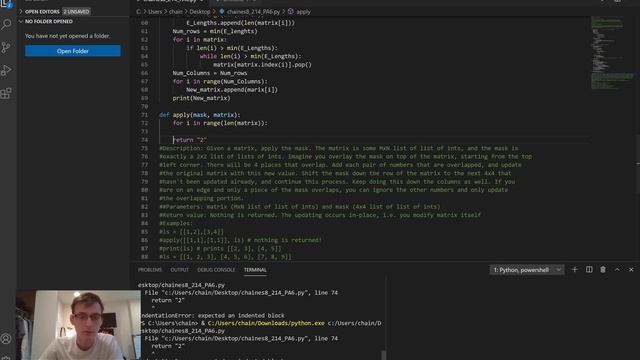This screenshot has height=360, width=640.
Task: Click line 71 def apply(mask, matrix)
Action: [200, 115]
